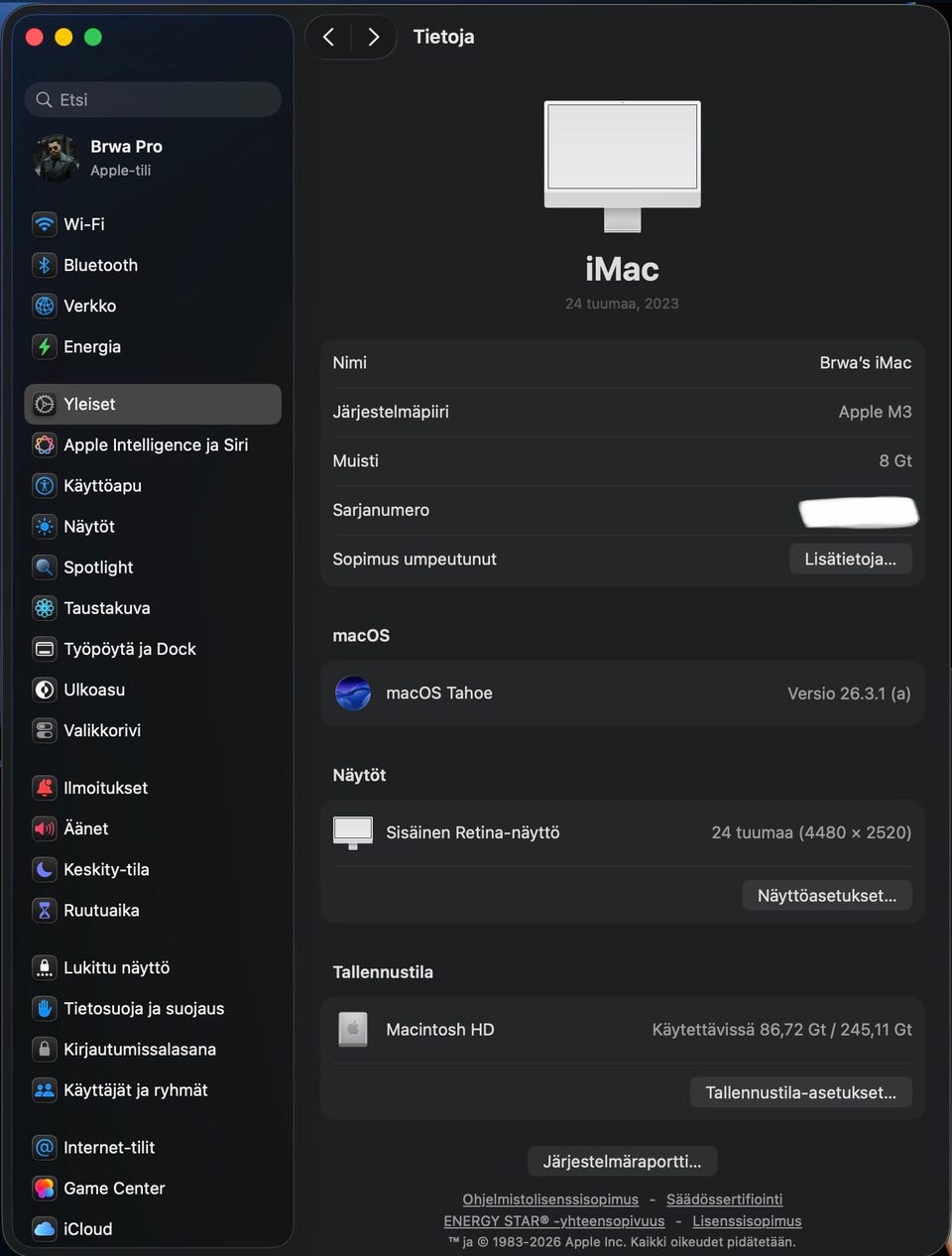Open the Keskity-tila moon icon
The width and height of the screenshot is (952, 1256).
45,869
